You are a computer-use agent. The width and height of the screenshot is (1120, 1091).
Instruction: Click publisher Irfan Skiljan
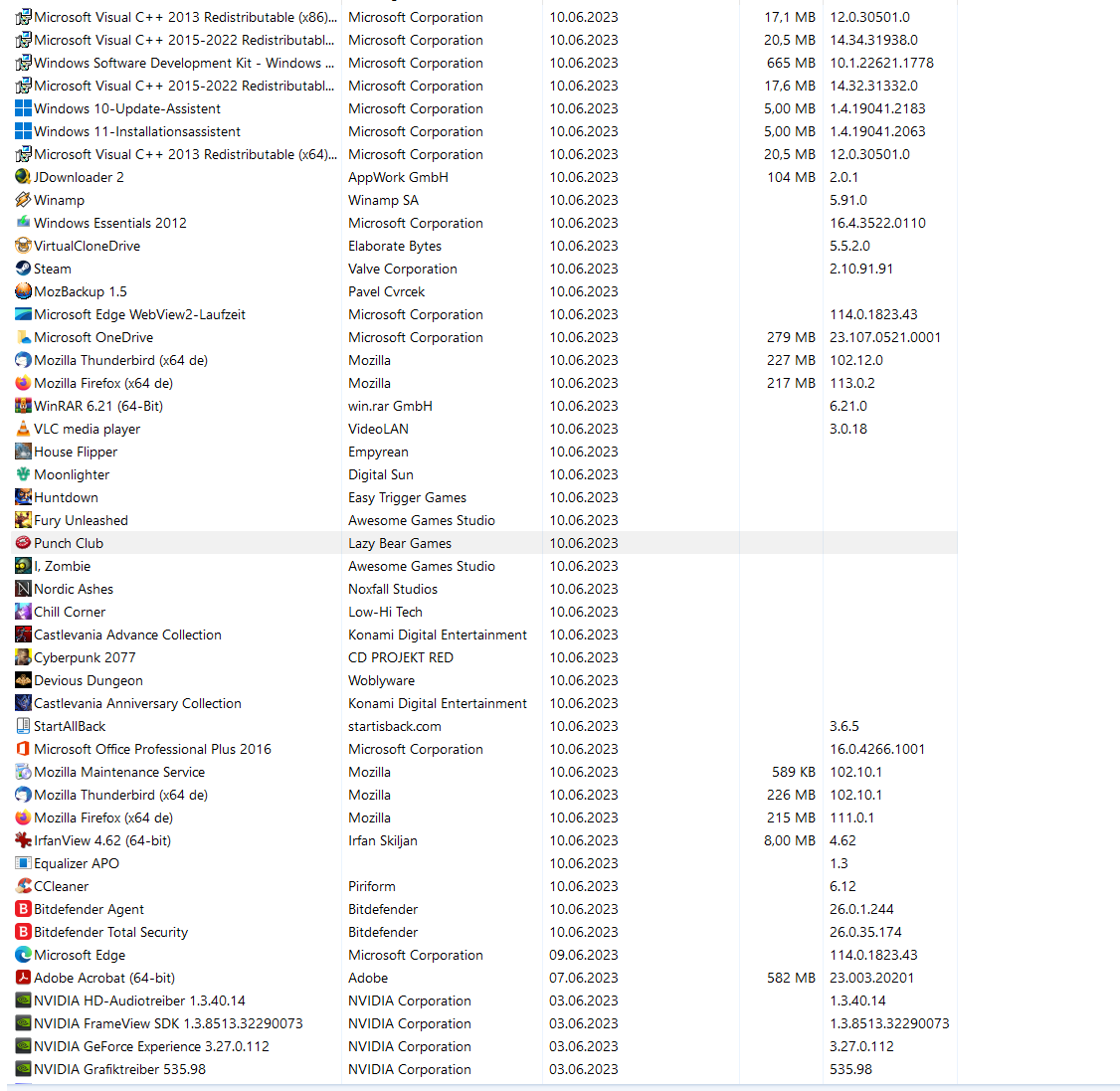382,839
